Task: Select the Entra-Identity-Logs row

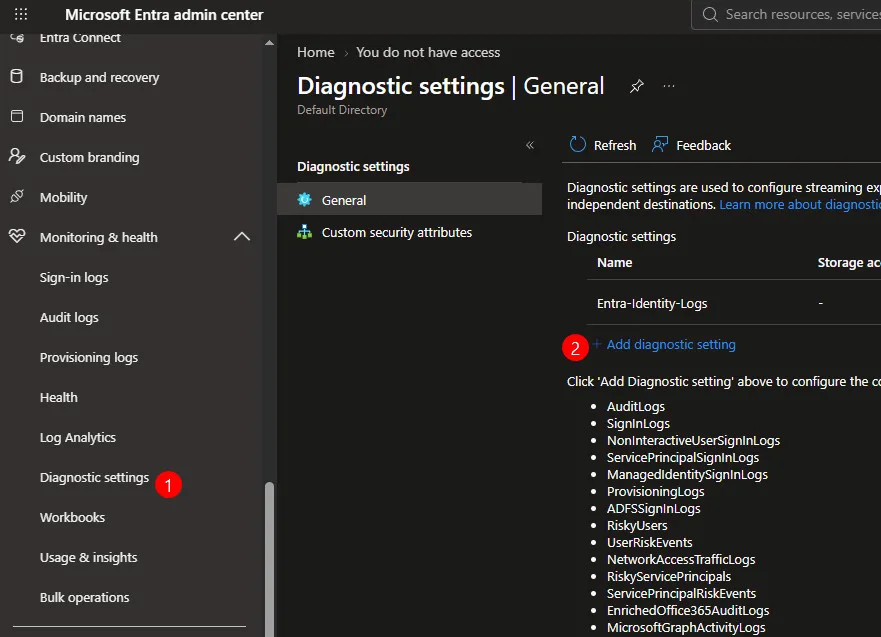Action: pos(734,303)
